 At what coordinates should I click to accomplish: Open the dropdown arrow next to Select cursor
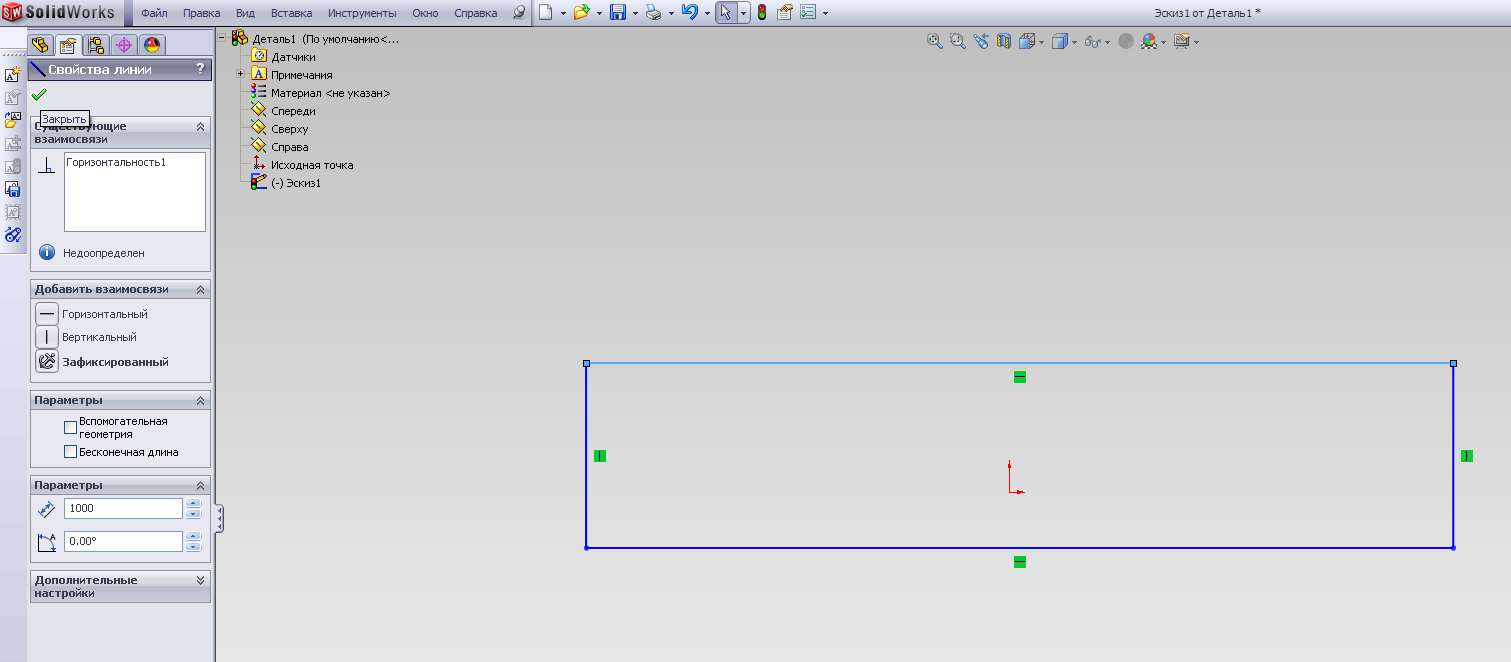pyautogui.click(x=743, y=14)
